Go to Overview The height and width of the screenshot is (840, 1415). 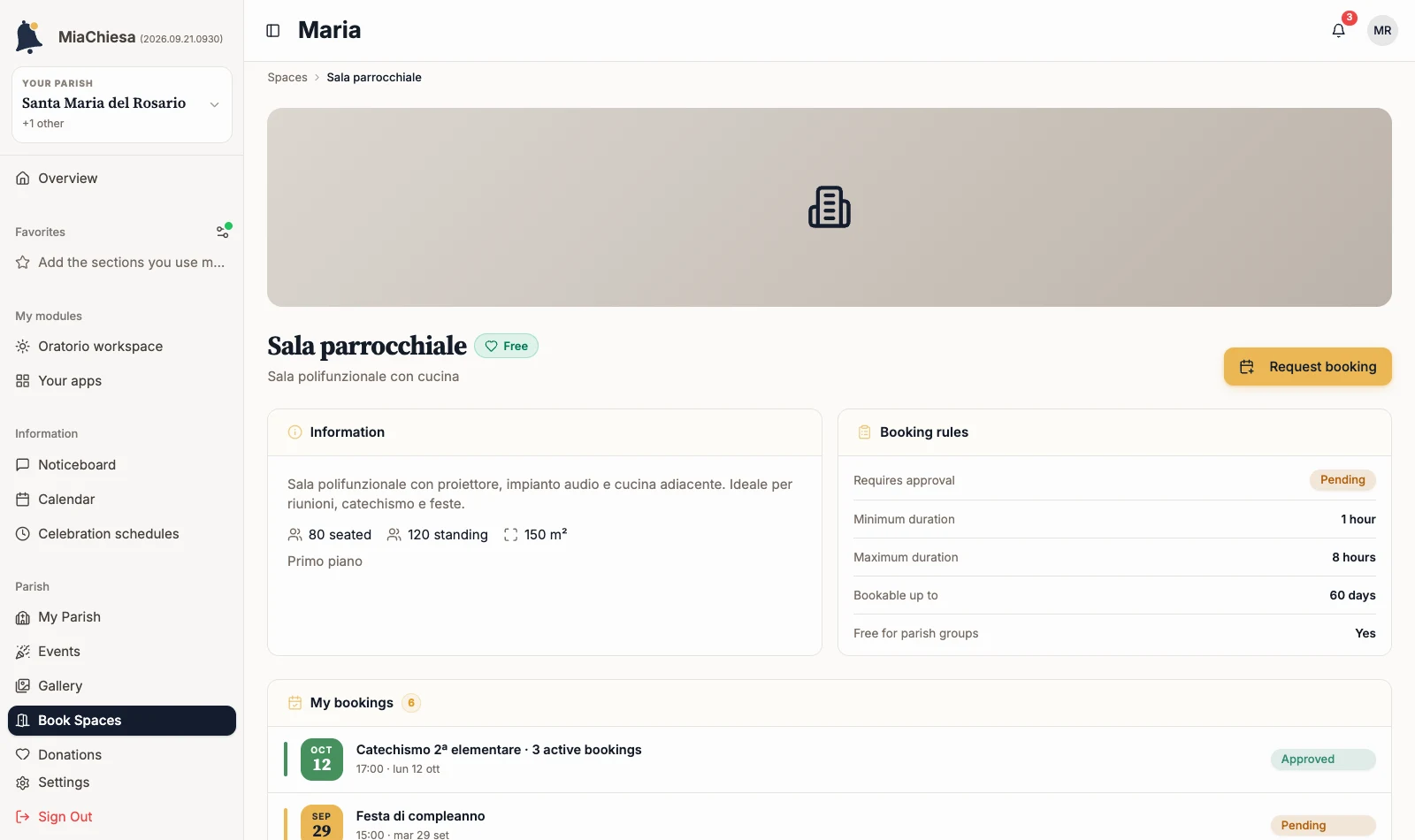pos(122,179)
